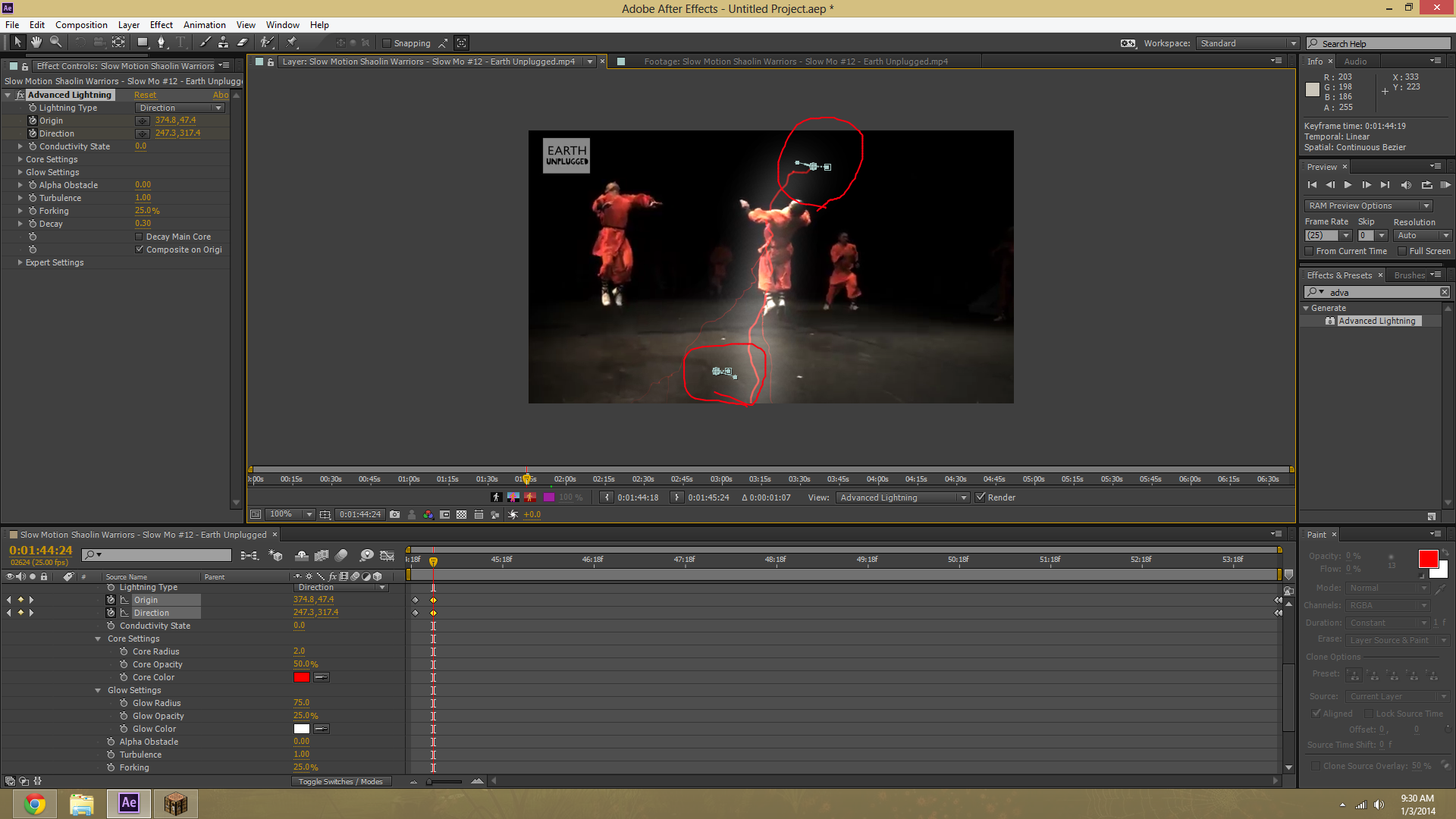Open the Layer menu
Viewport: 1456px width, 819px height.
point(128,25)
